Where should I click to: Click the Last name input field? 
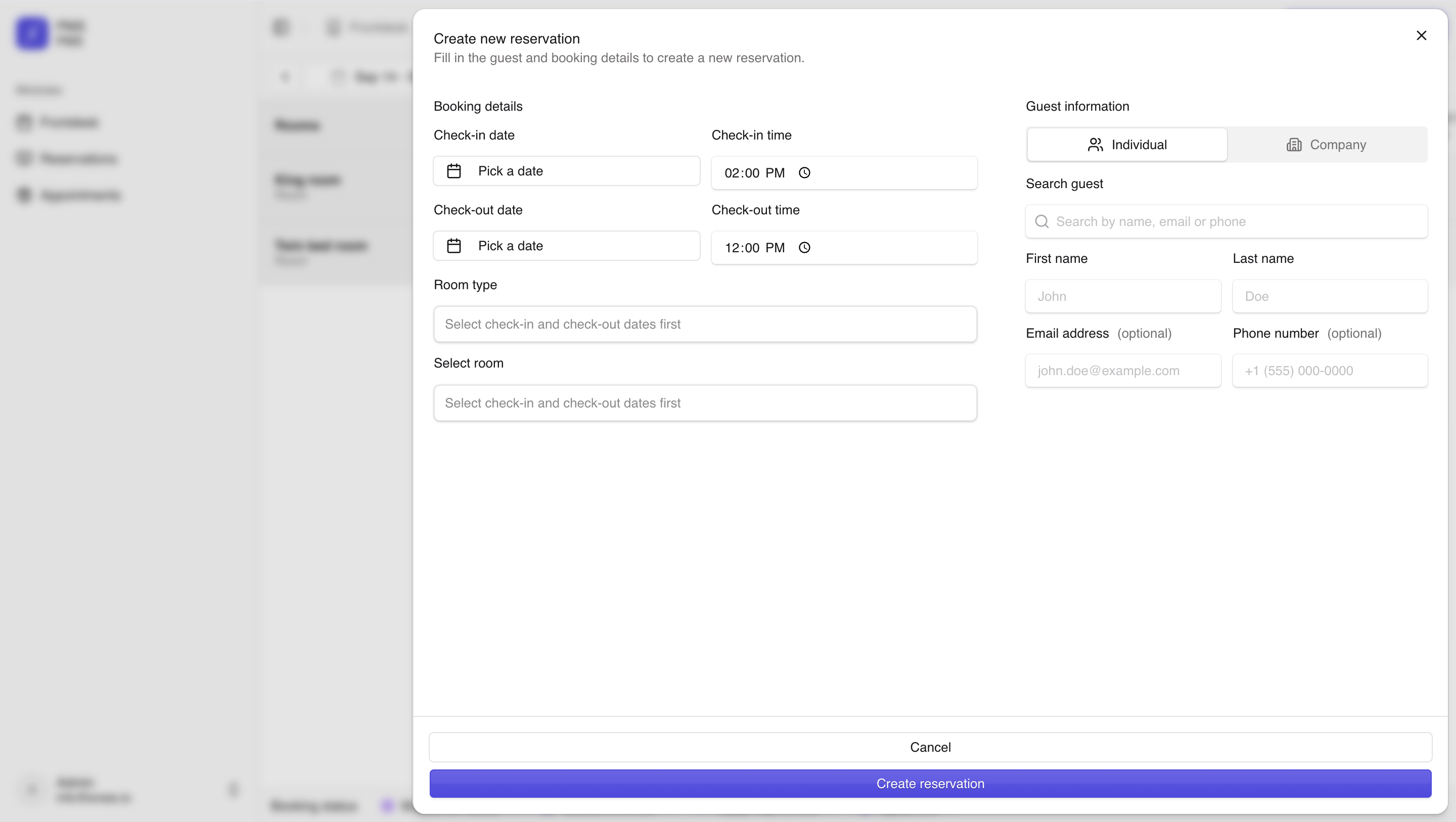1330,296
